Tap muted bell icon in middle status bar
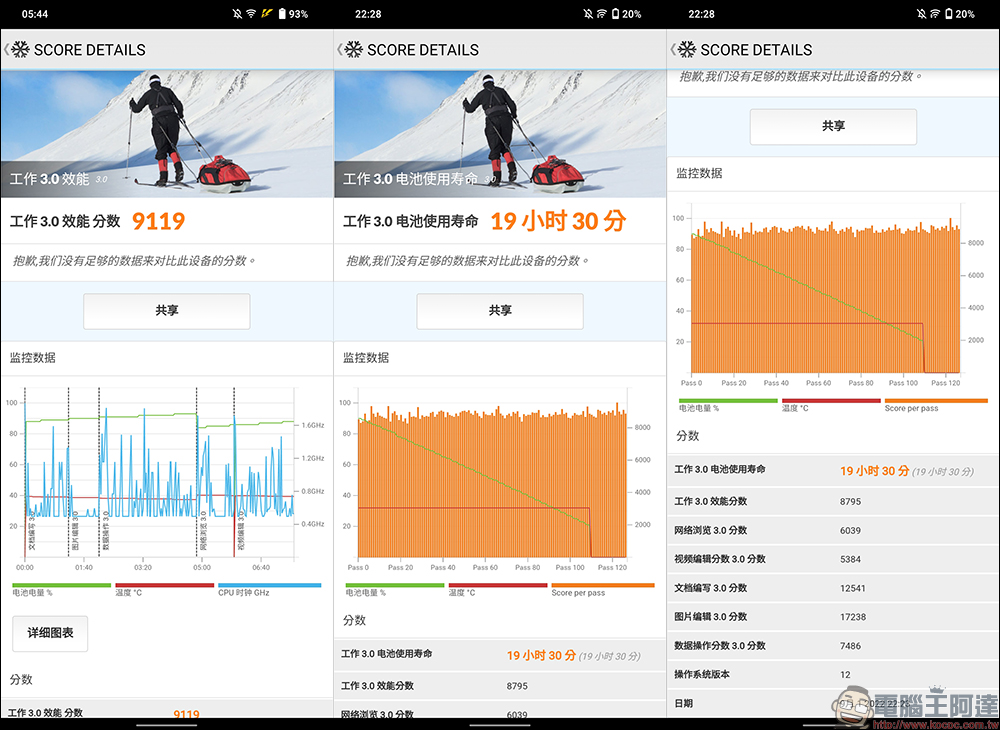Viewport: 1000px width, 730px height. tap(588, 13)
